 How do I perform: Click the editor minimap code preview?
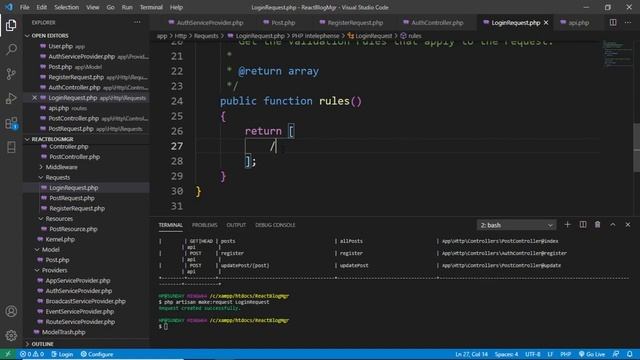coord(617,53)
